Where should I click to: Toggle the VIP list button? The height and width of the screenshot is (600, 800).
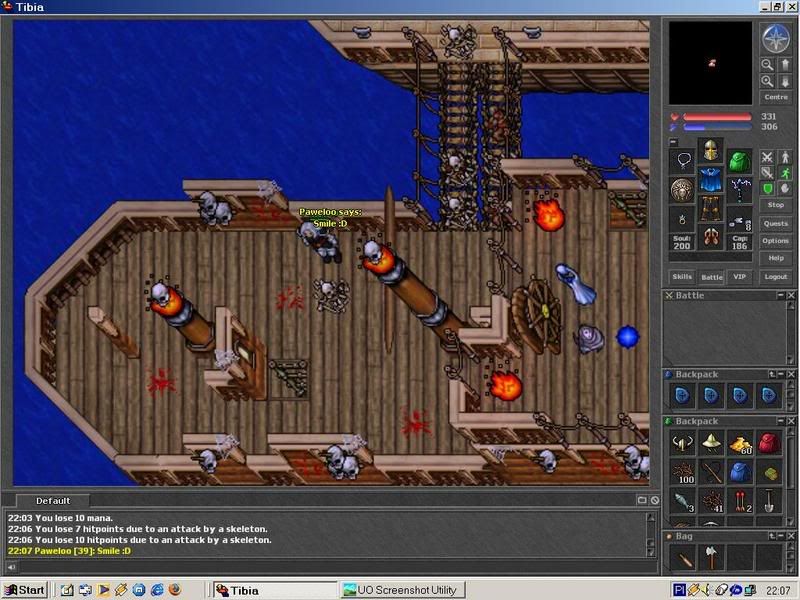tap(739, 277)
